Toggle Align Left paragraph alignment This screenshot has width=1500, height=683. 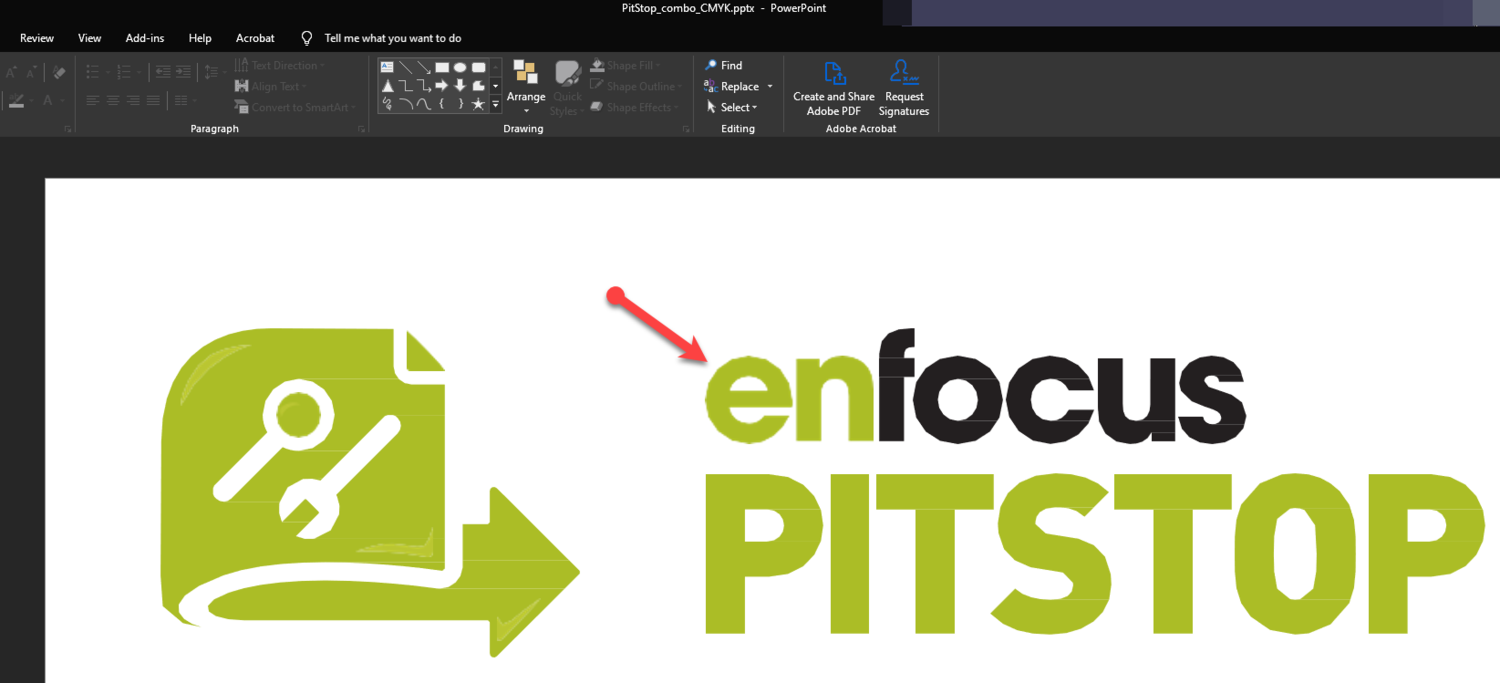[93, 100]
